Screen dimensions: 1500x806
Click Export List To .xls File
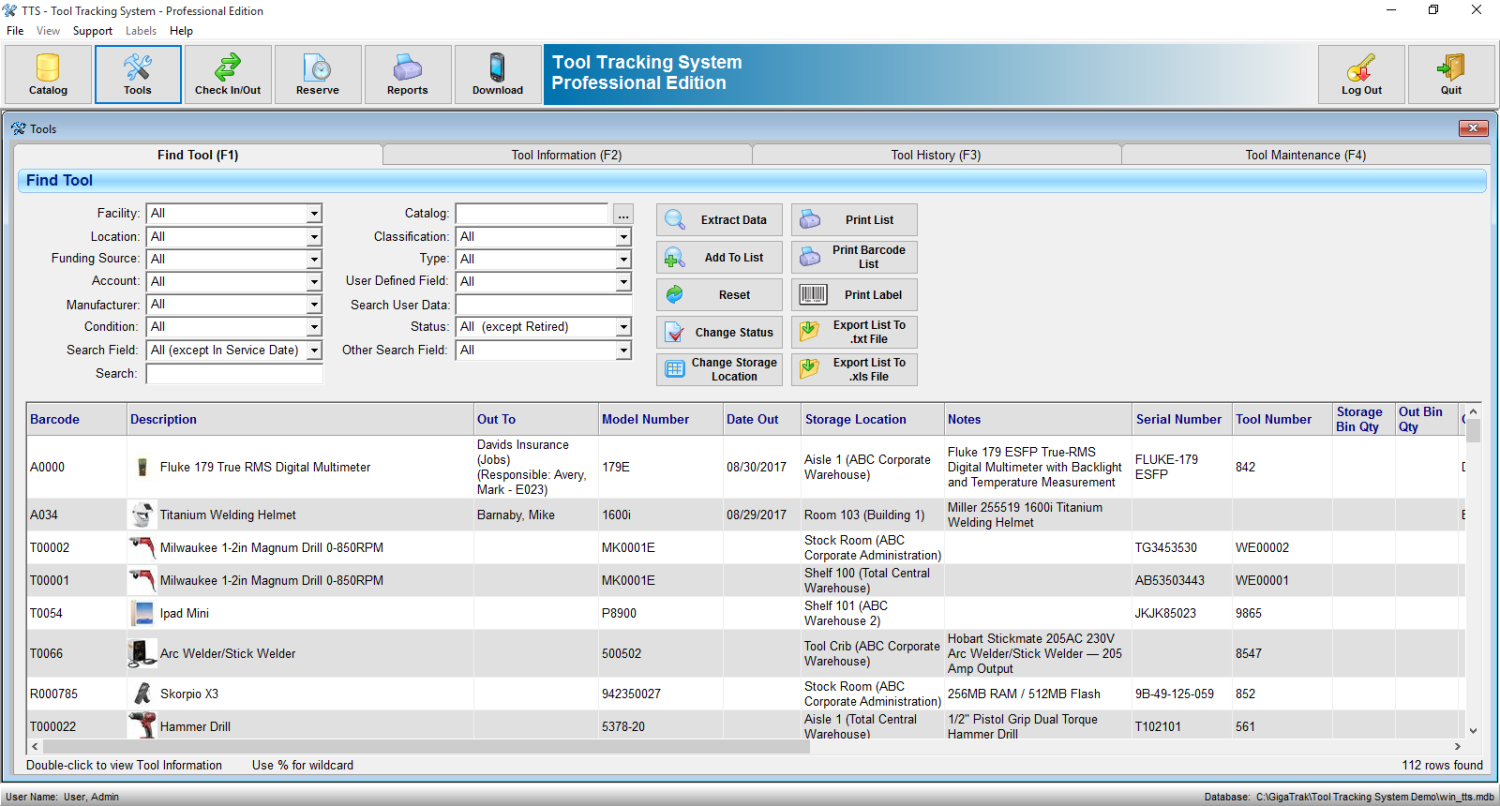854,369
